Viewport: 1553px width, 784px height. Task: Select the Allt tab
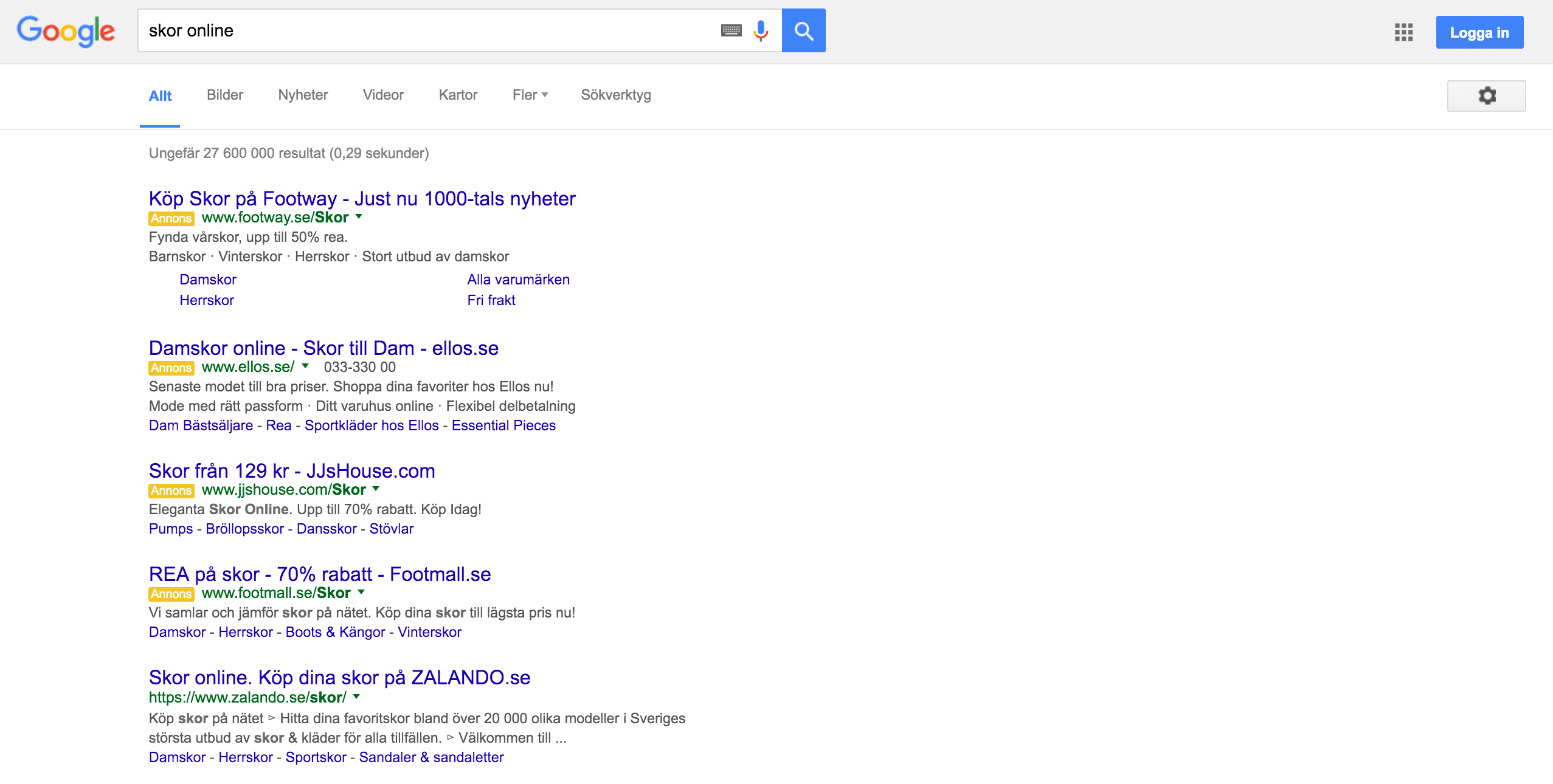pyautogui.click(x=160, y=95)
